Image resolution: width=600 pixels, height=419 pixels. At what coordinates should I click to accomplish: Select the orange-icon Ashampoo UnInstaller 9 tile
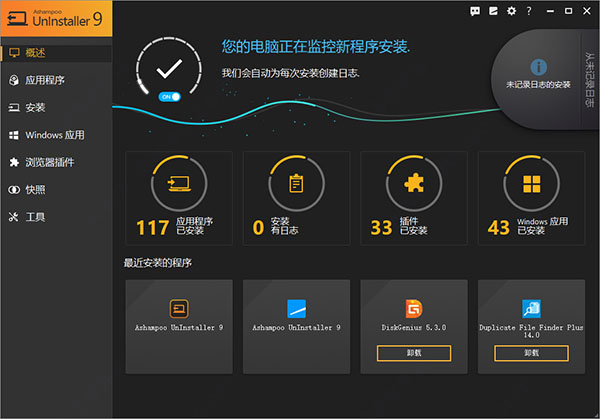179,326
